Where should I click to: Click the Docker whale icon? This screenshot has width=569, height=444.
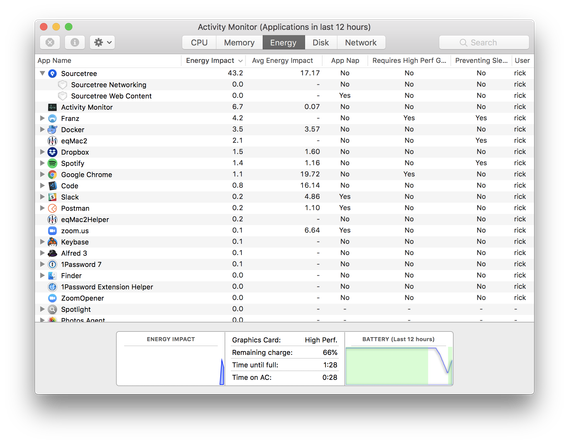pyautogui.click(x=52, y=130)
